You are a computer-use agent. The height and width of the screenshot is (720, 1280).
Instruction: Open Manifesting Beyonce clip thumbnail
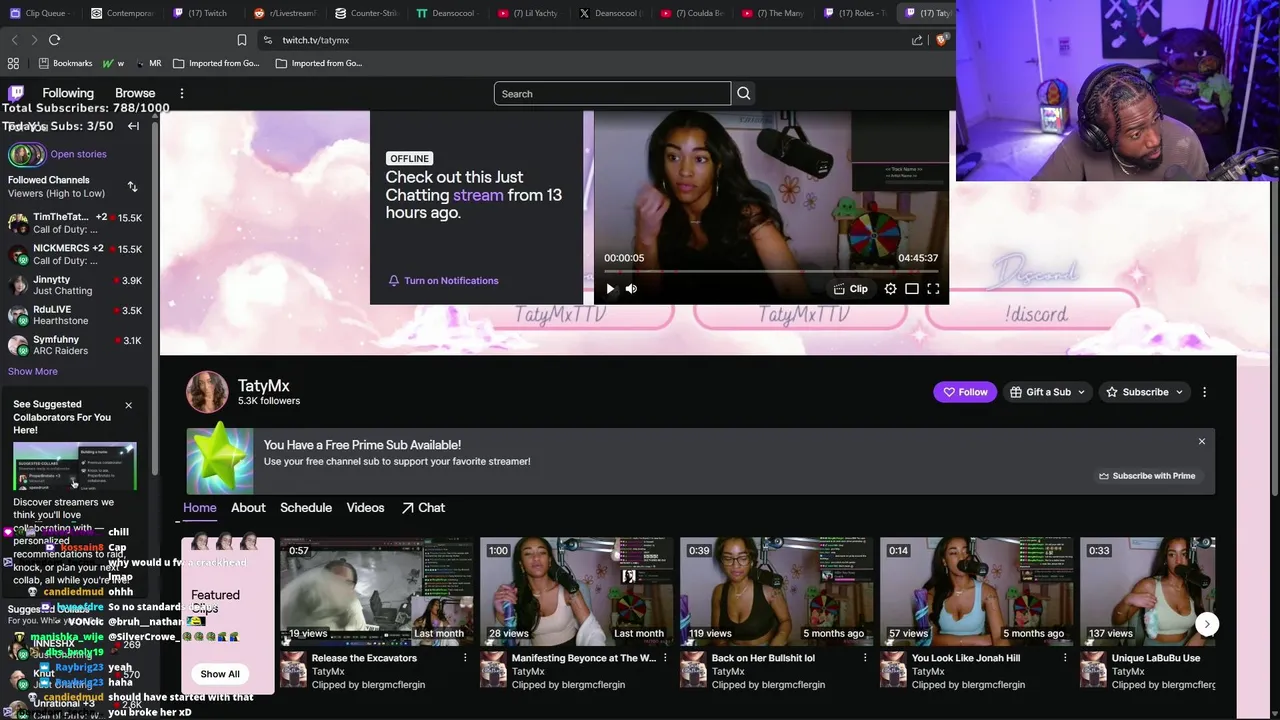tap(577, 592)
